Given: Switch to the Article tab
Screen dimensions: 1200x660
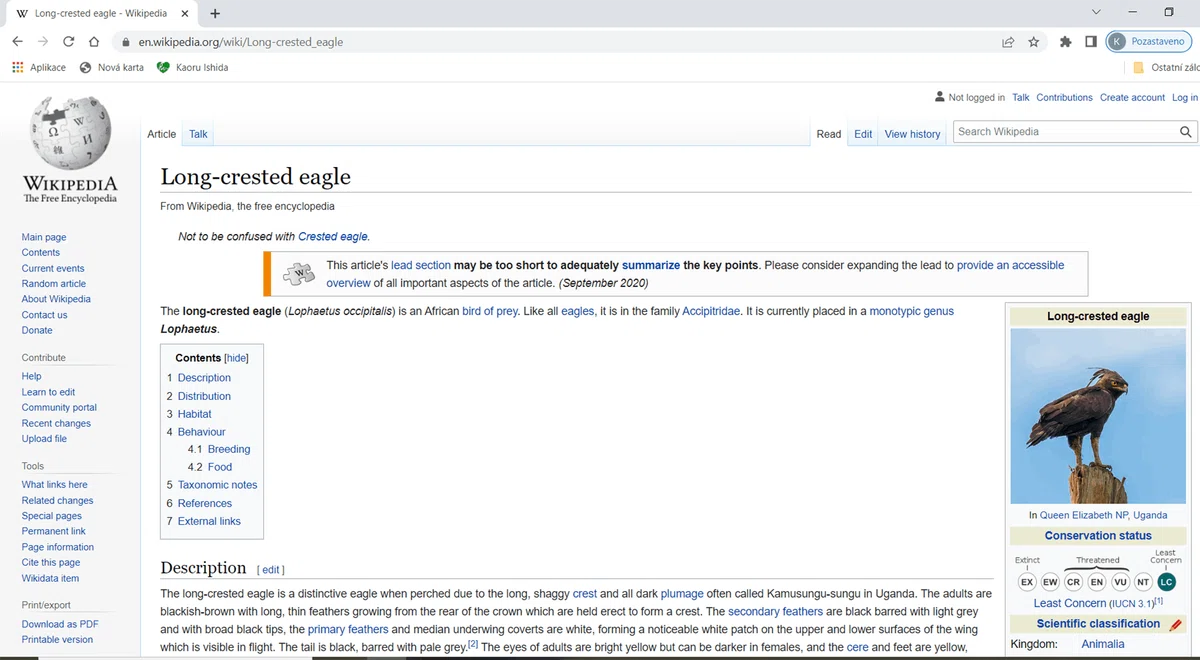Looking at the screenshot, I should [x=162, y=134].
